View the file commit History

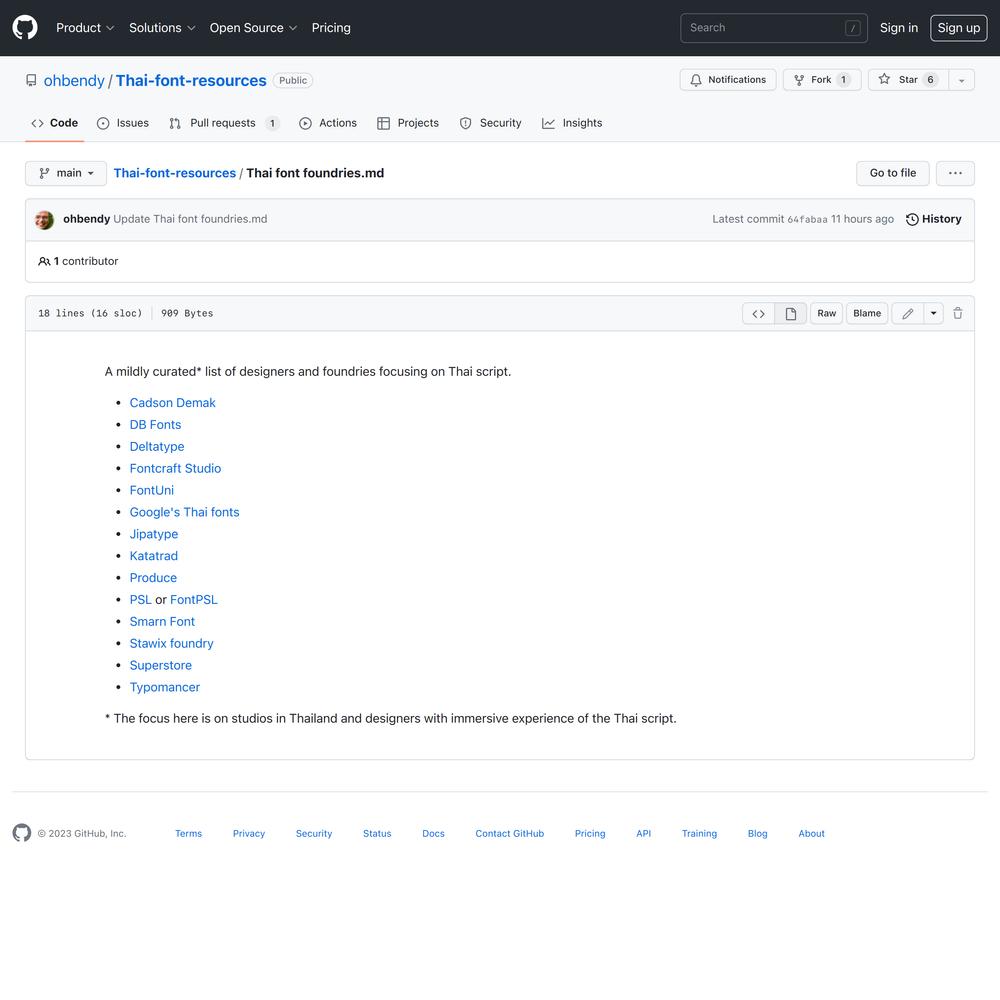click(933, 219)
